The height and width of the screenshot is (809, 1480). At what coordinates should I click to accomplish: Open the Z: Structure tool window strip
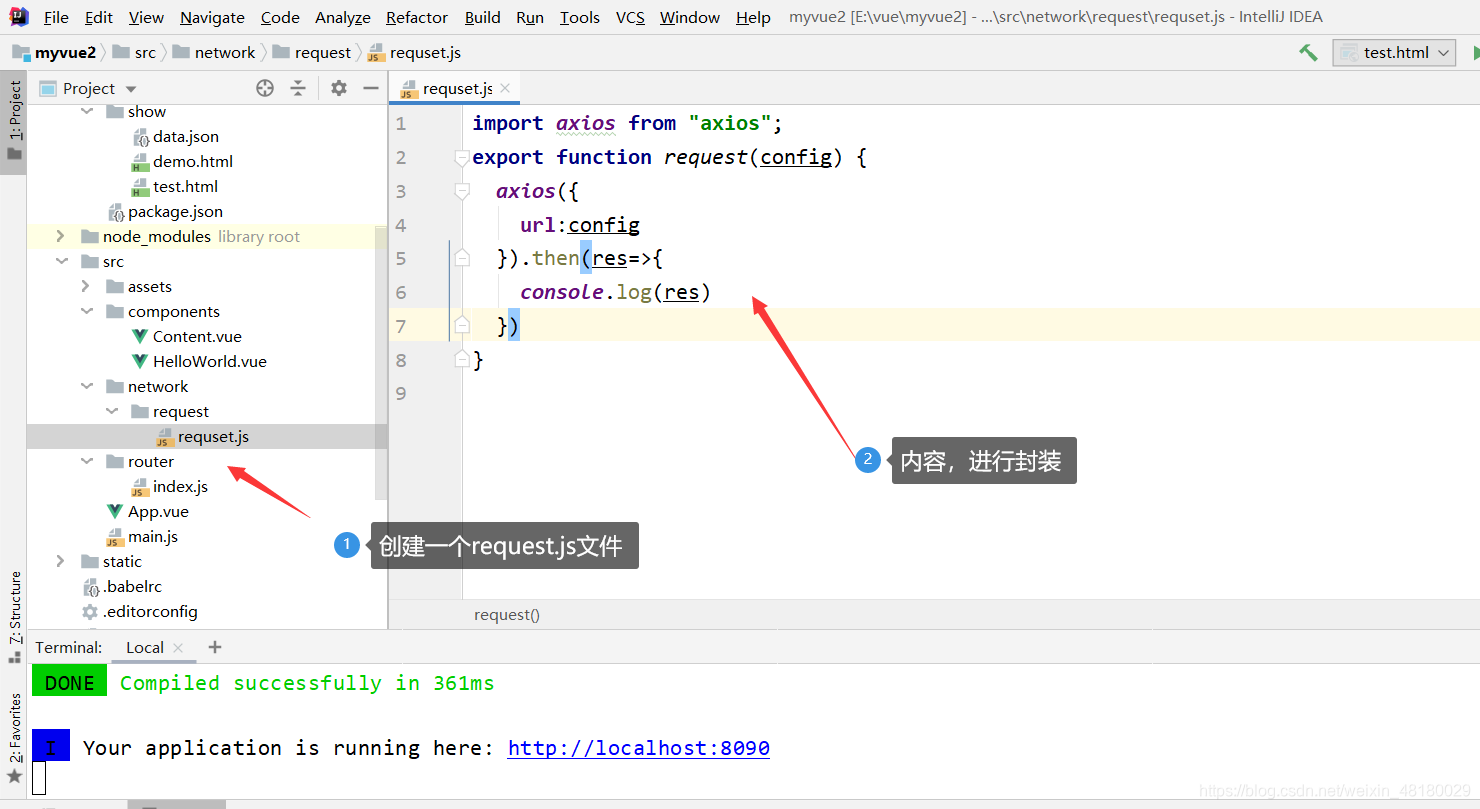(14, 617)
